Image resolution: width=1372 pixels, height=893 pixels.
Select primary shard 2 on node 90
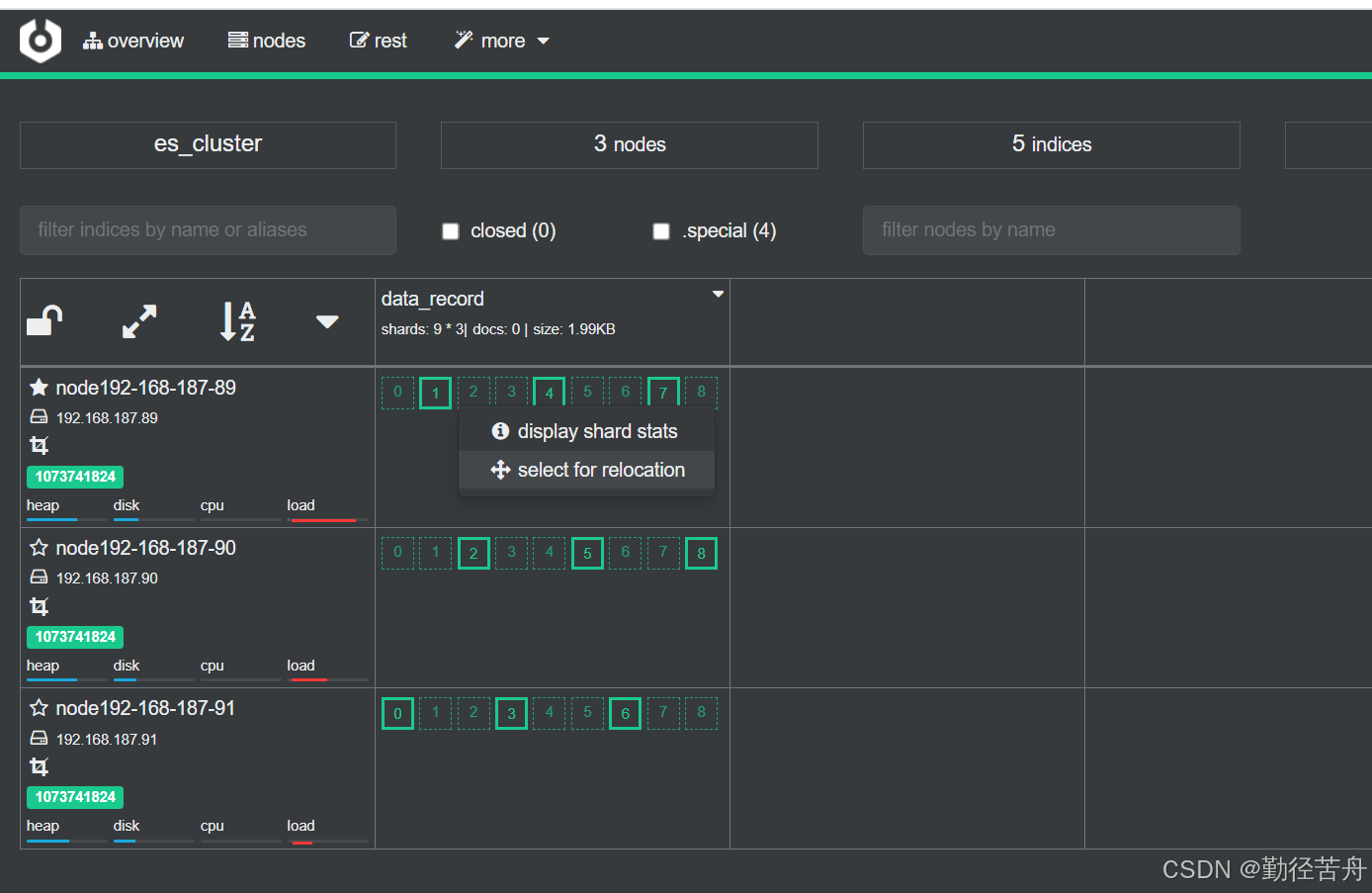473,553
